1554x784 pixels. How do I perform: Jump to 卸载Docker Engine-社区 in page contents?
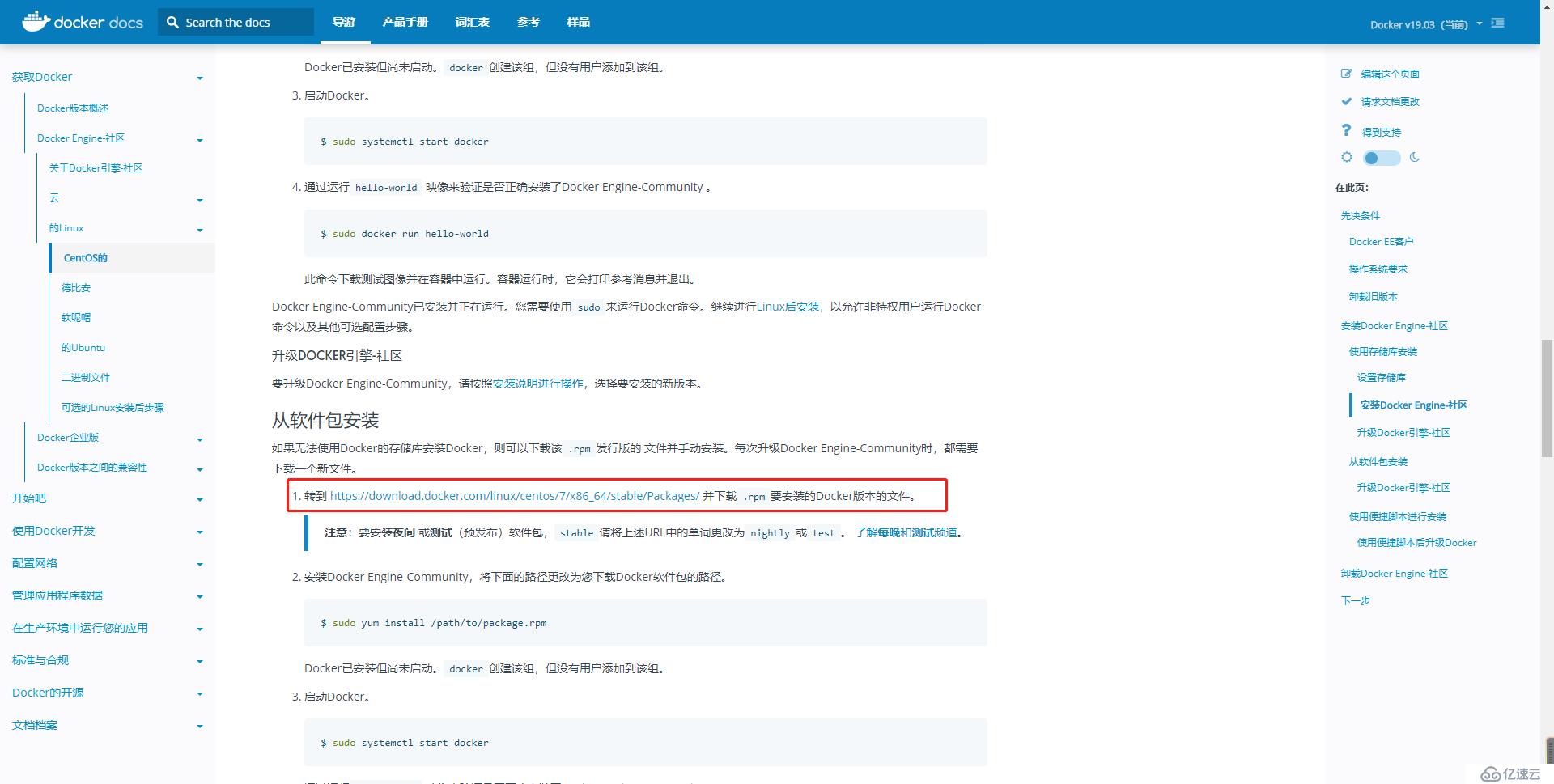[x=1395, y=573]
